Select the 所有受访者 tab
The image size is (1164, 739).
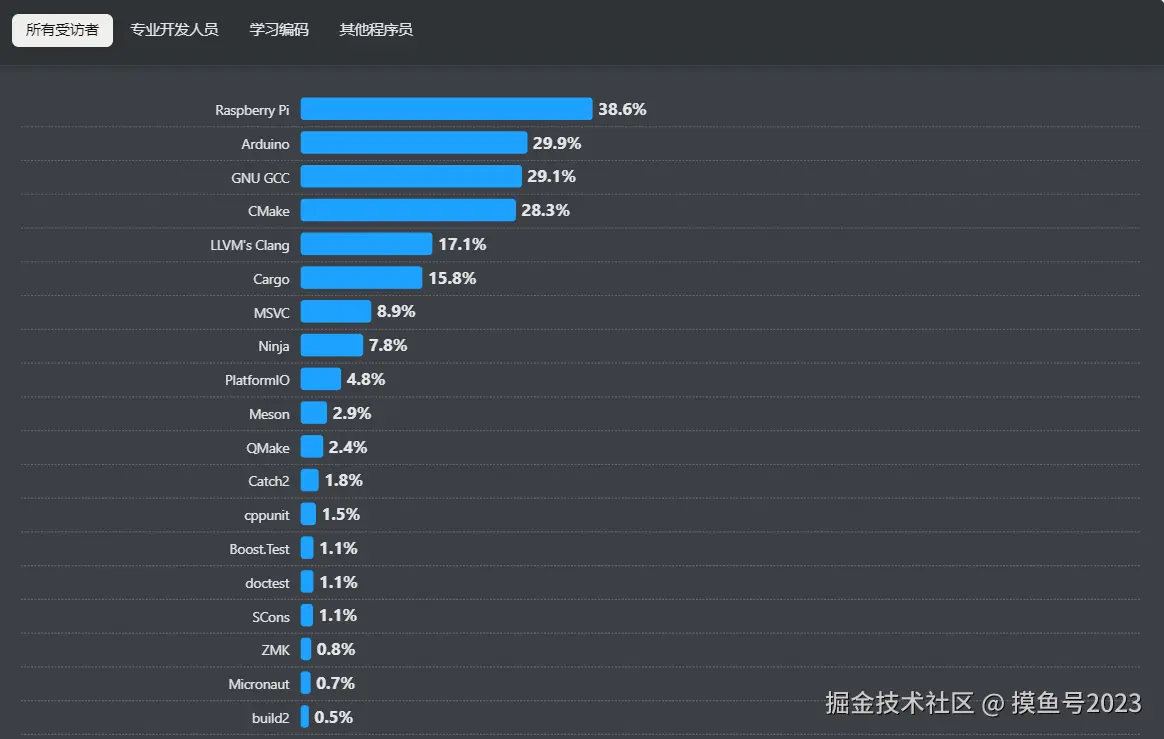[x=62, y=30]
